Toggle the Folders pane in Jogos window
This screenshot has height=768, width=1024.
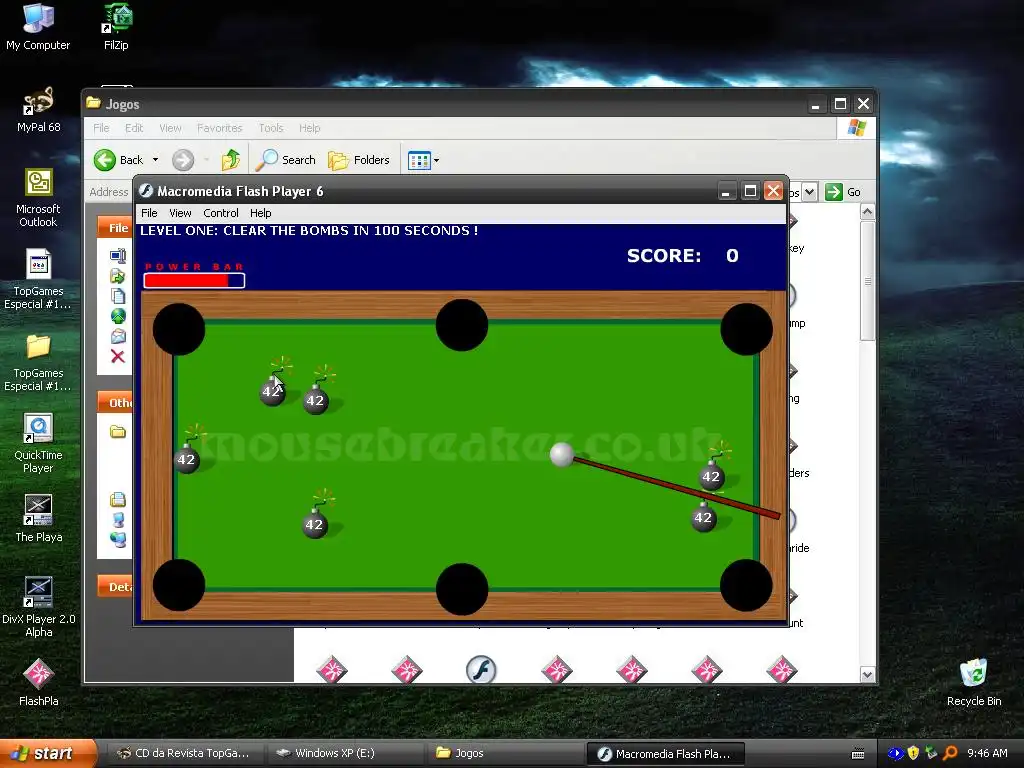pos(359,160)
